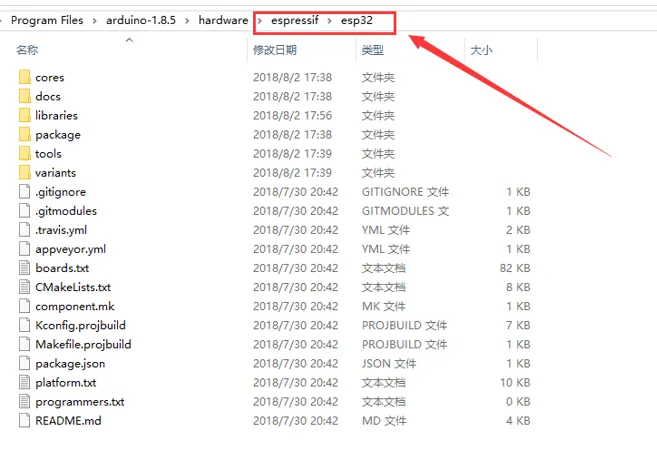This screenshot has height=463, width=657.
Task: Select the tools folder icon
Action: pyautogui.click(x=25, y=153)
